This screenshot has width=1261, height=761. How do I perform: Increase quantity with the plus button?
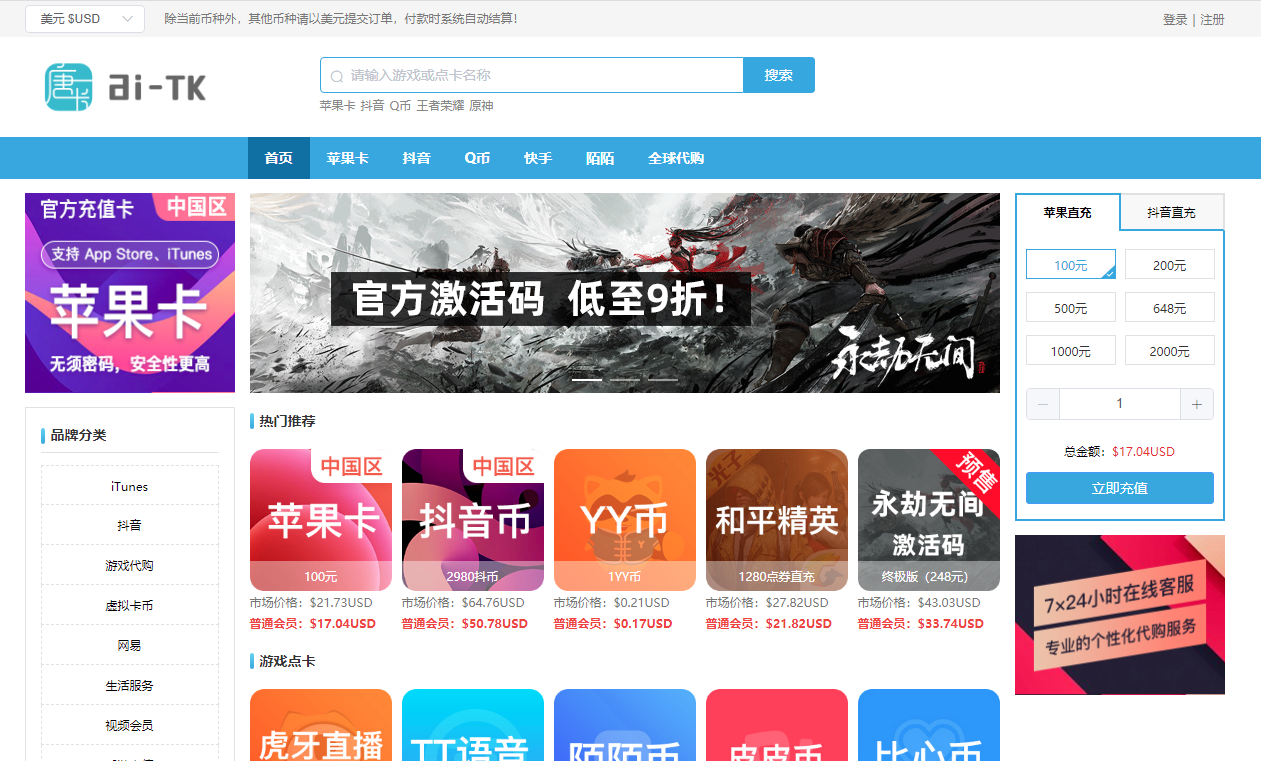tap(1197, 404)
